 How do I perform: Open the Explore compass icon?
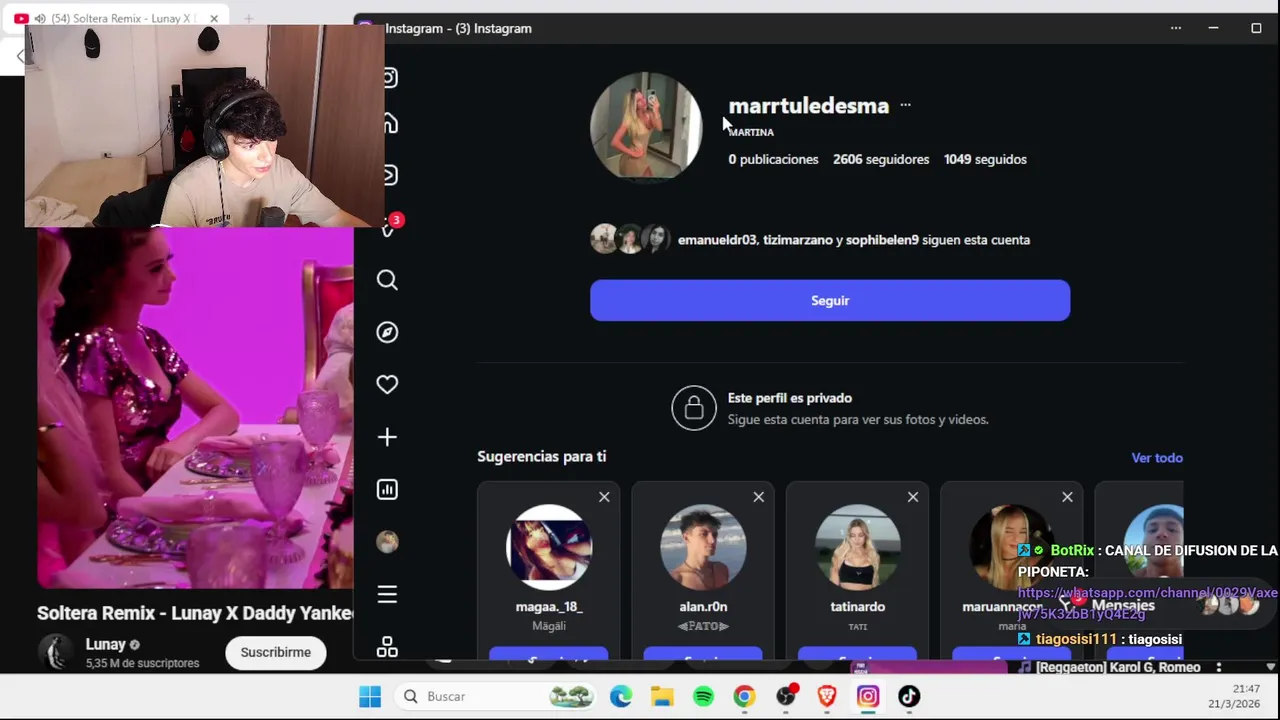click(x=387, y=332)
